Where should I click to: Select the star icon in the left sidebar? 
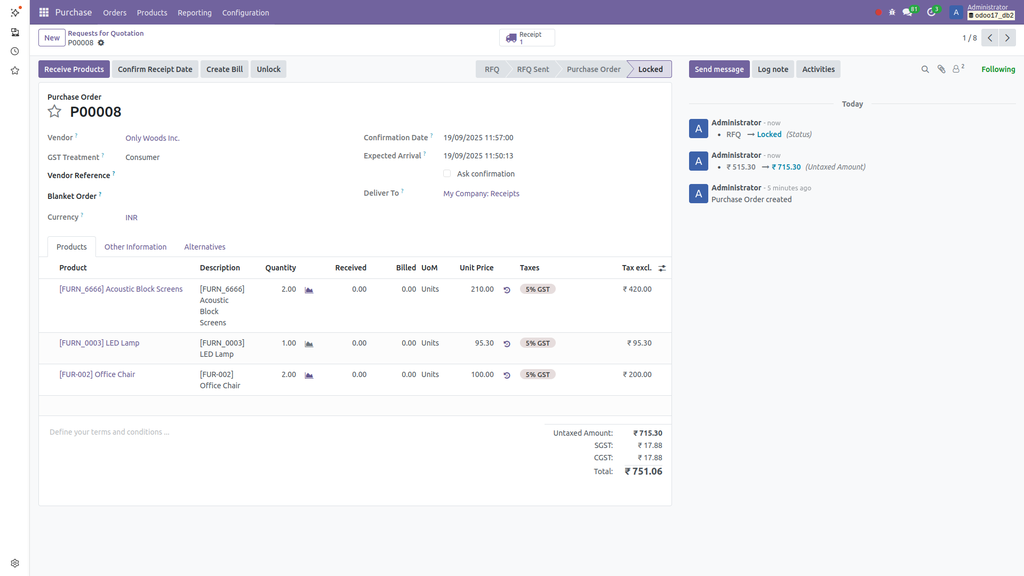[14, 70]
